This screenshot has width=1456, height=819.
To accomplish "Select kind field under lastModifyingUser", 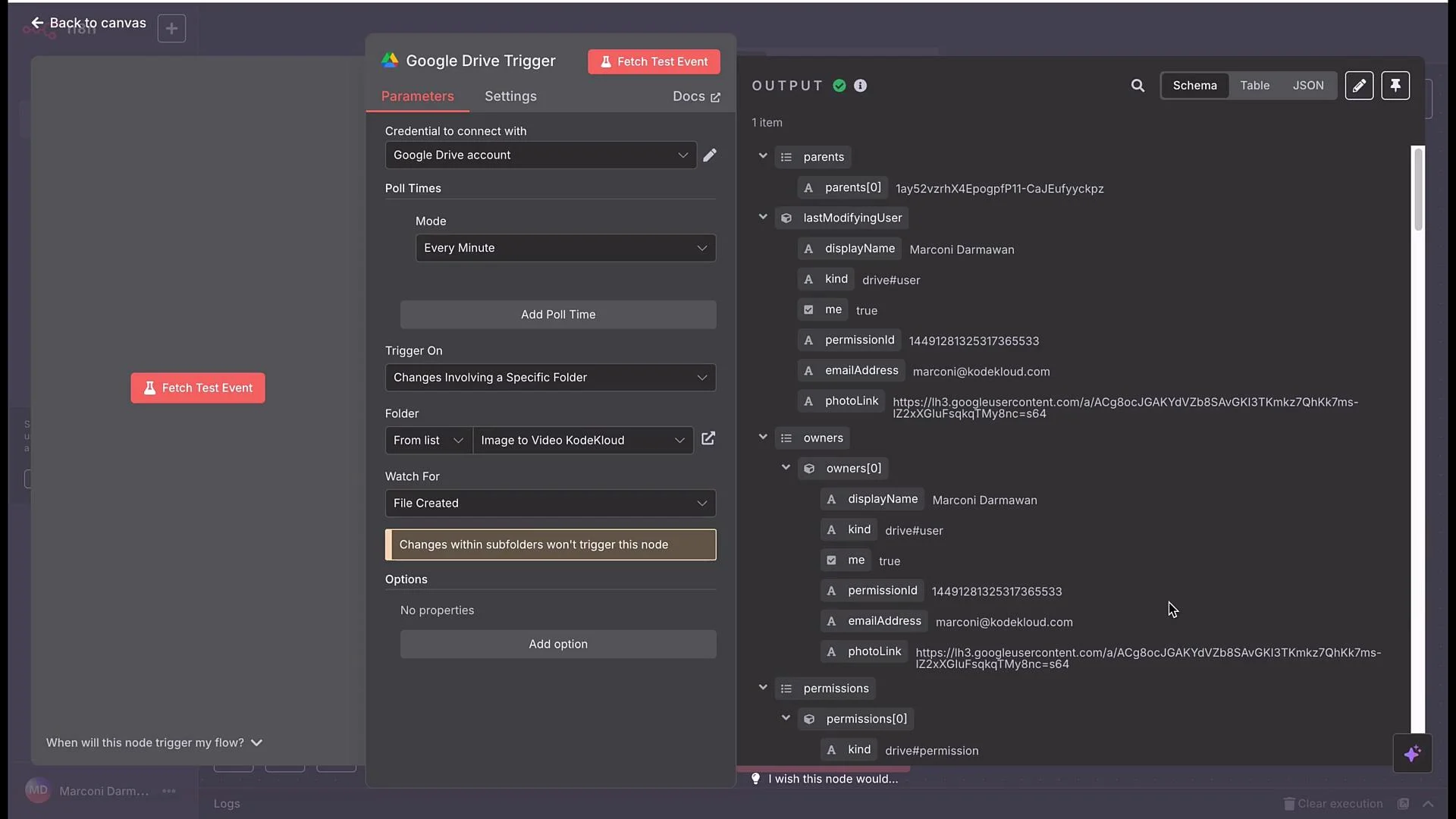I will coord(826,279).
